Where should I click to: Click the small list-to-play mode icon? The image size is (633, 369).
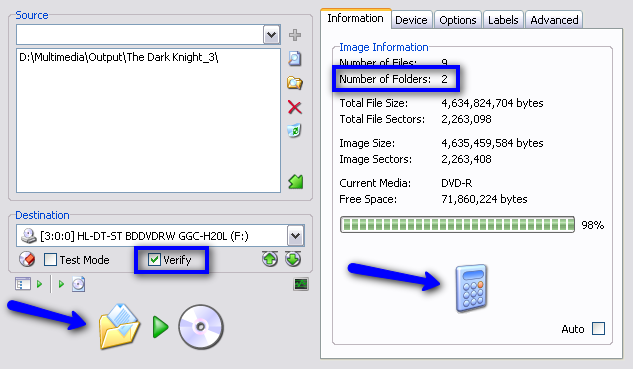tap(29, 284)
